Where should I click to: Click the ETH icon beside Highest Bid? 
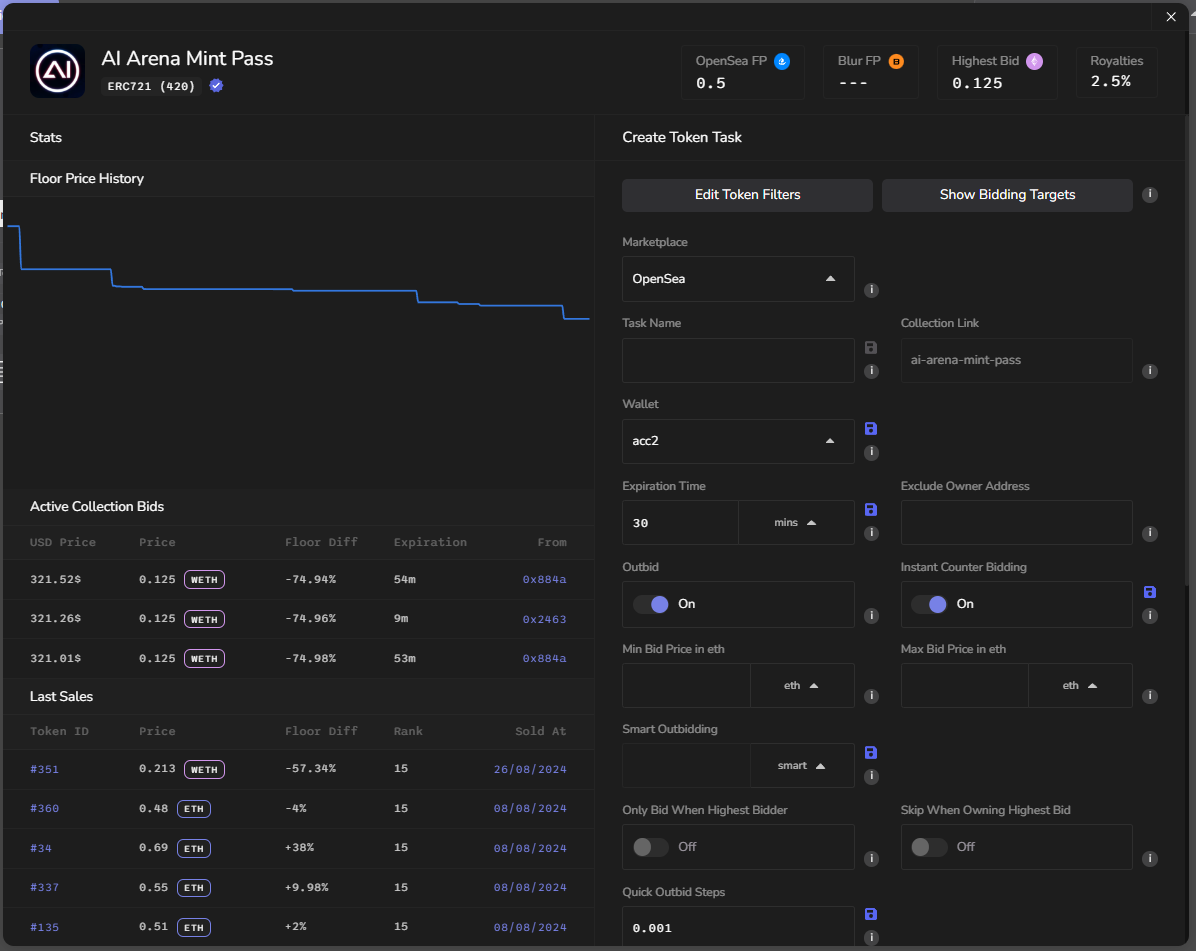coord(1034,61)
